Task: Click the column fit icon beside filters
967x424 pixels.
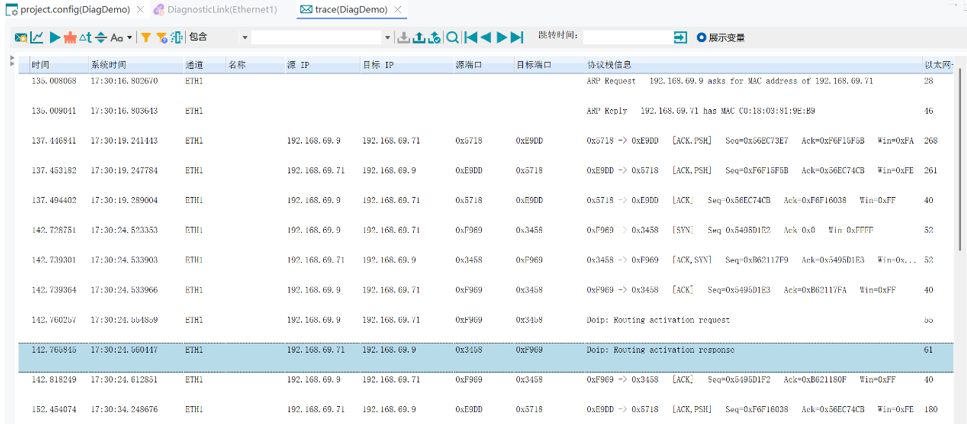Action: pyautogui.click(x=177, y=38)
